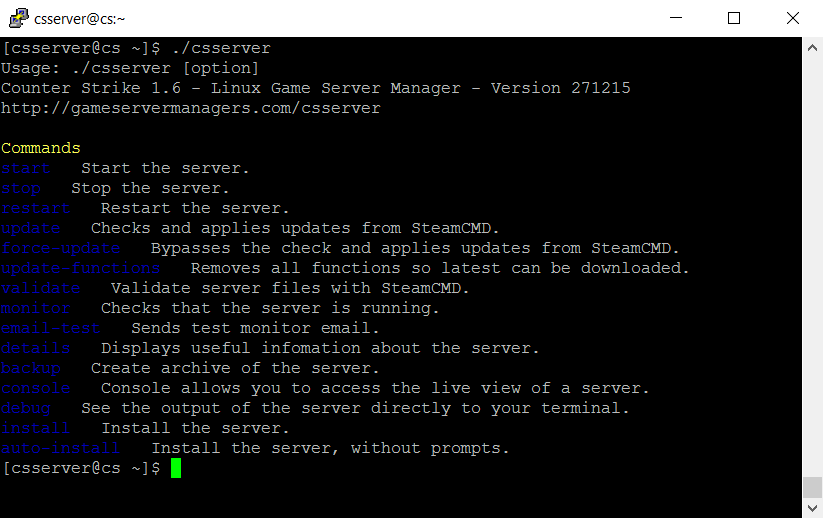The image size is (823, 518).
Task: Click 'Usage: ./csserver [option]' line
Action: click(130, 68)
